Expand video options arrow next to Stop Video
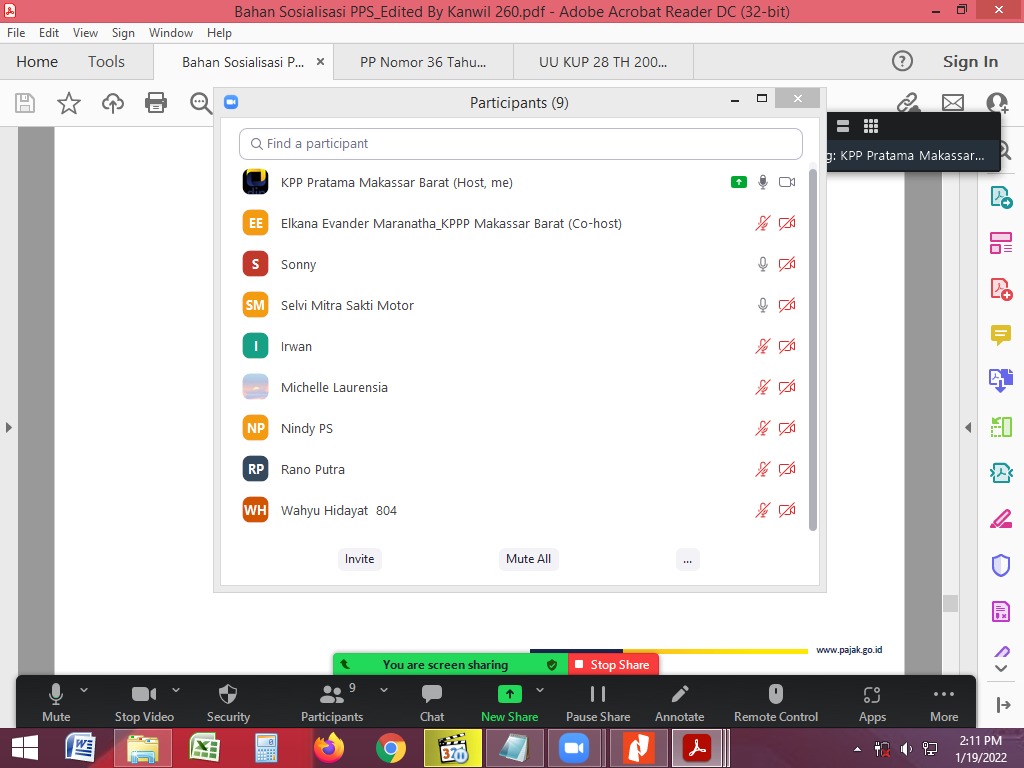Image resolution: width=1024 pixels, height=768 pixels. [x=176, y=690]
